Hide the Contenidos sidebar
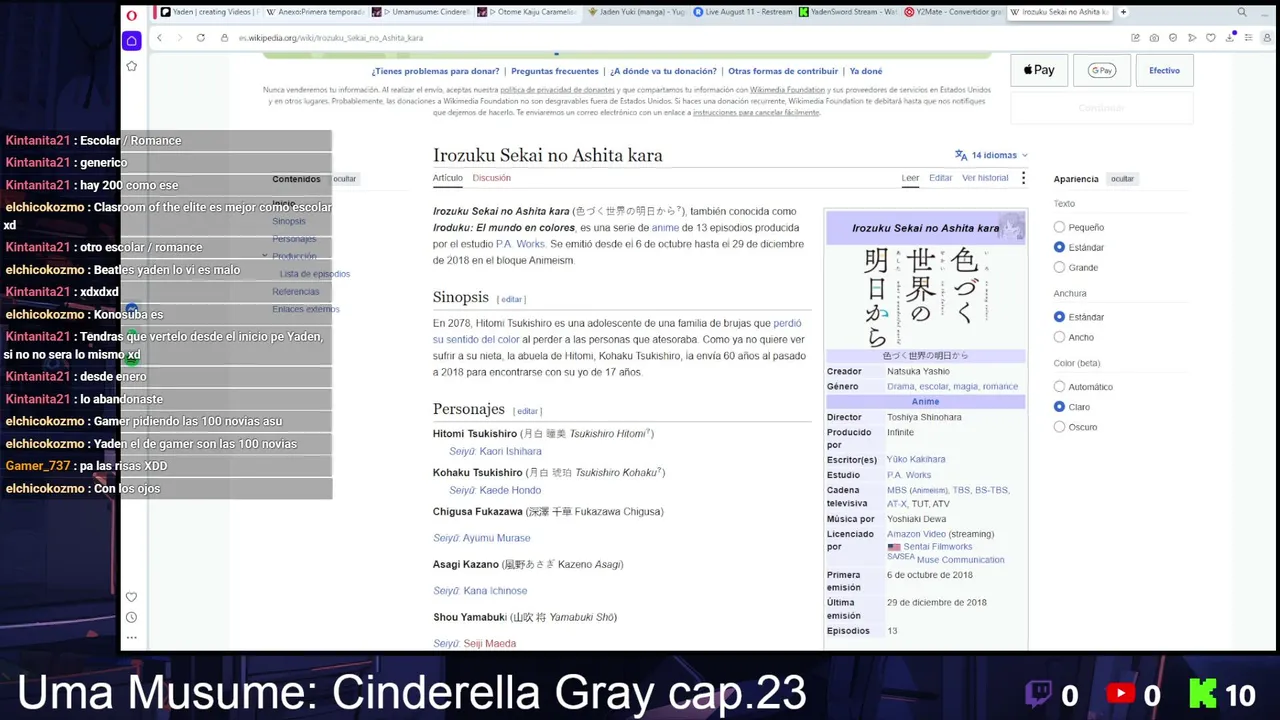1280x720 pixels. click(344, 179)
